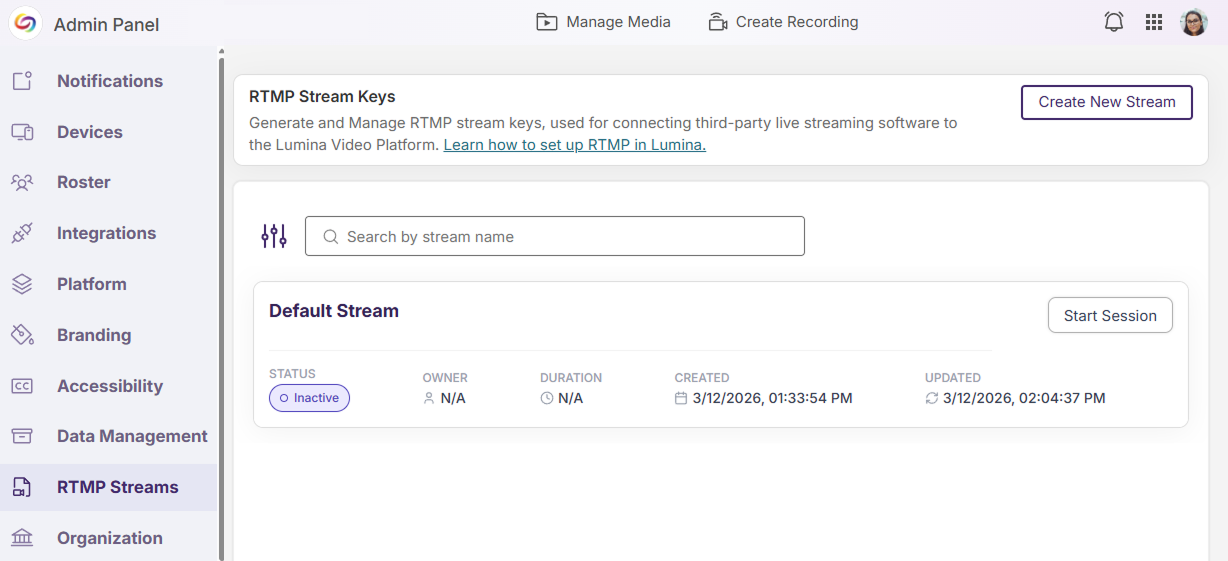Click the Devices sidebar icon
1228x561 pixels.
(x=22, y=132)
